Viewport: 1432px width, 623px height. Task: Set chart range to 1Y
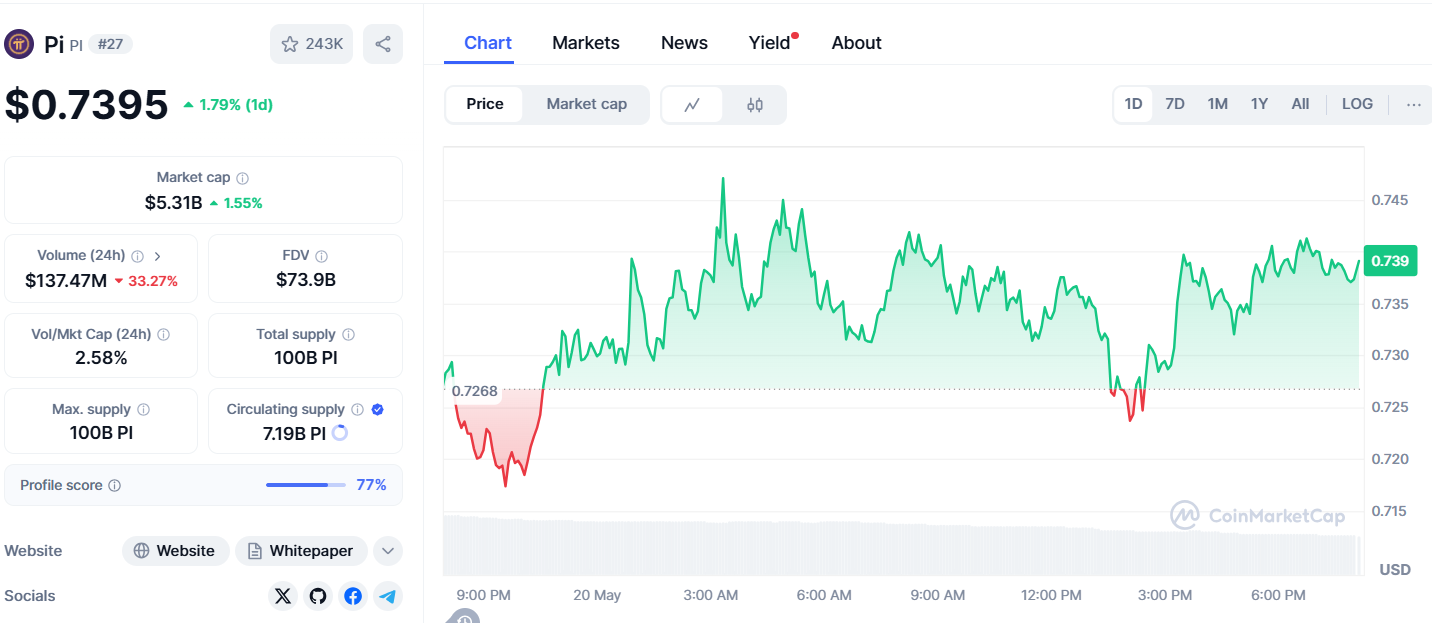[x=1259, y=104]
